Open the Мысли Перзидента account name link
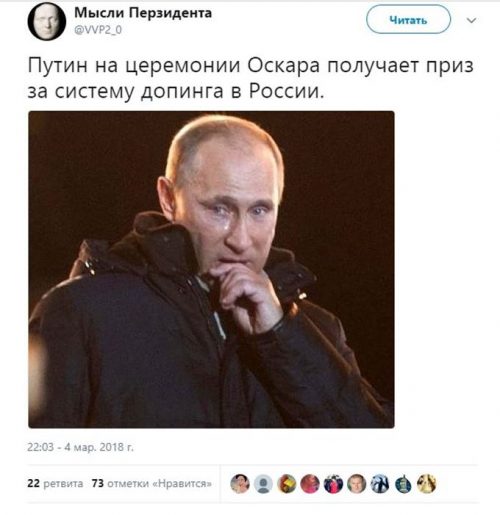Image resolution: width=500 pixels, height=515 pixels. pyautogui.click(x=143, y=13)
